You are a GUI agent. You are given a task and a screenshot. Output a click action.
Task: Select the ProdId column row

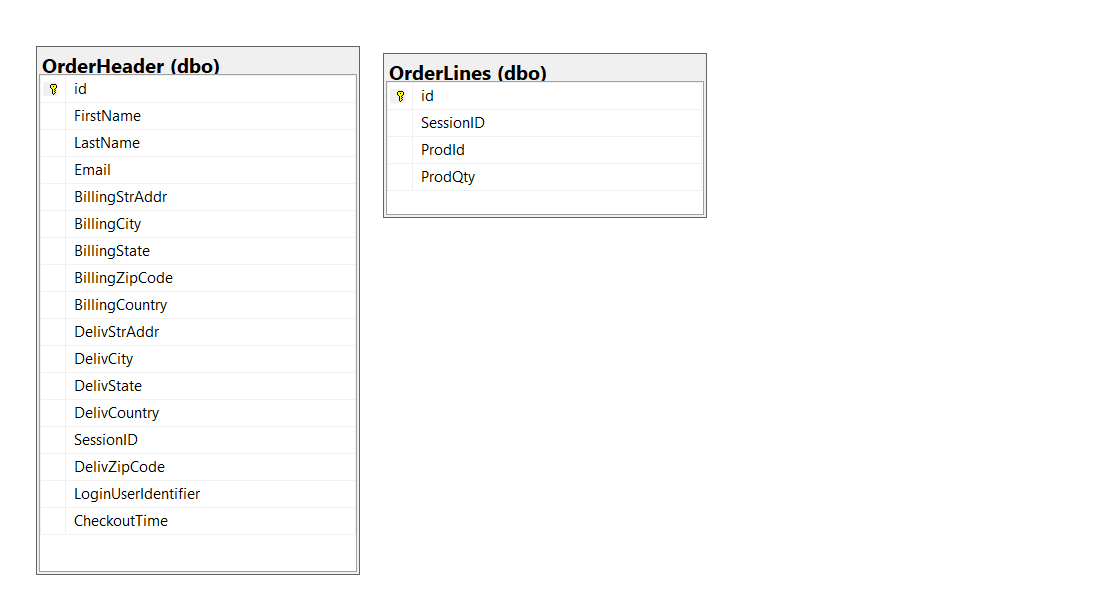pyautogui.click(x=545, y=150)
